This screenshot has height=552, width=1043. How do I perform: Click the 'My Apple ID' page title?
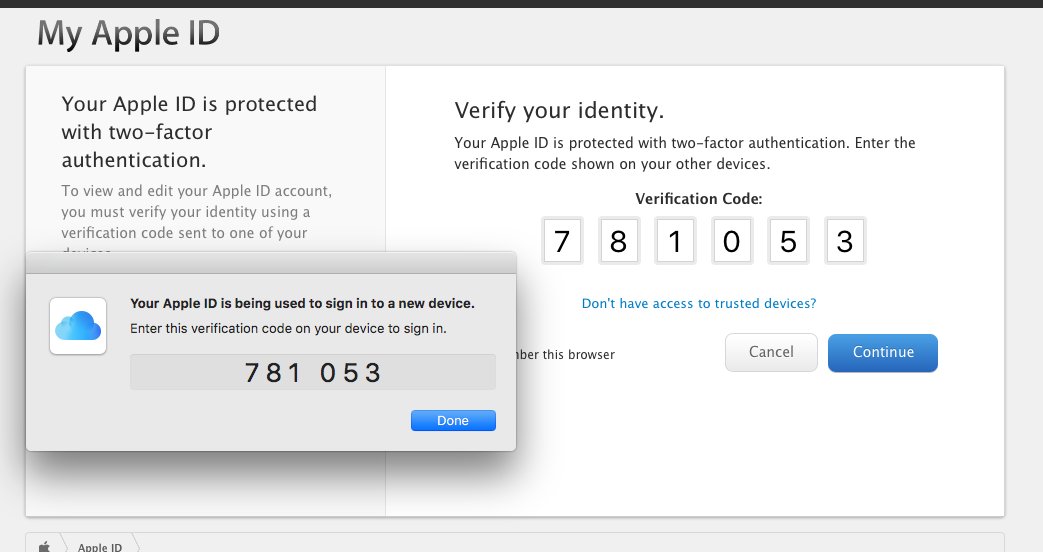(x=128, y=33)
